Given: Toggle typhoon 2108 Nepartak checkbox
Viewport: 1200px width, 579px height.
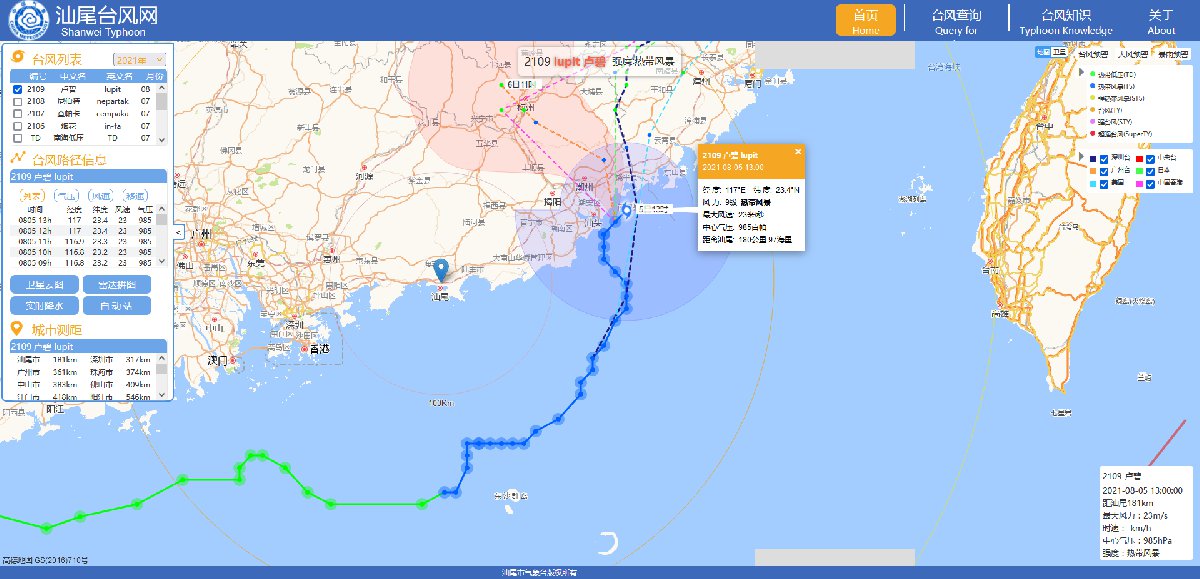Looking at the screenshot, I should click(17, 101).
